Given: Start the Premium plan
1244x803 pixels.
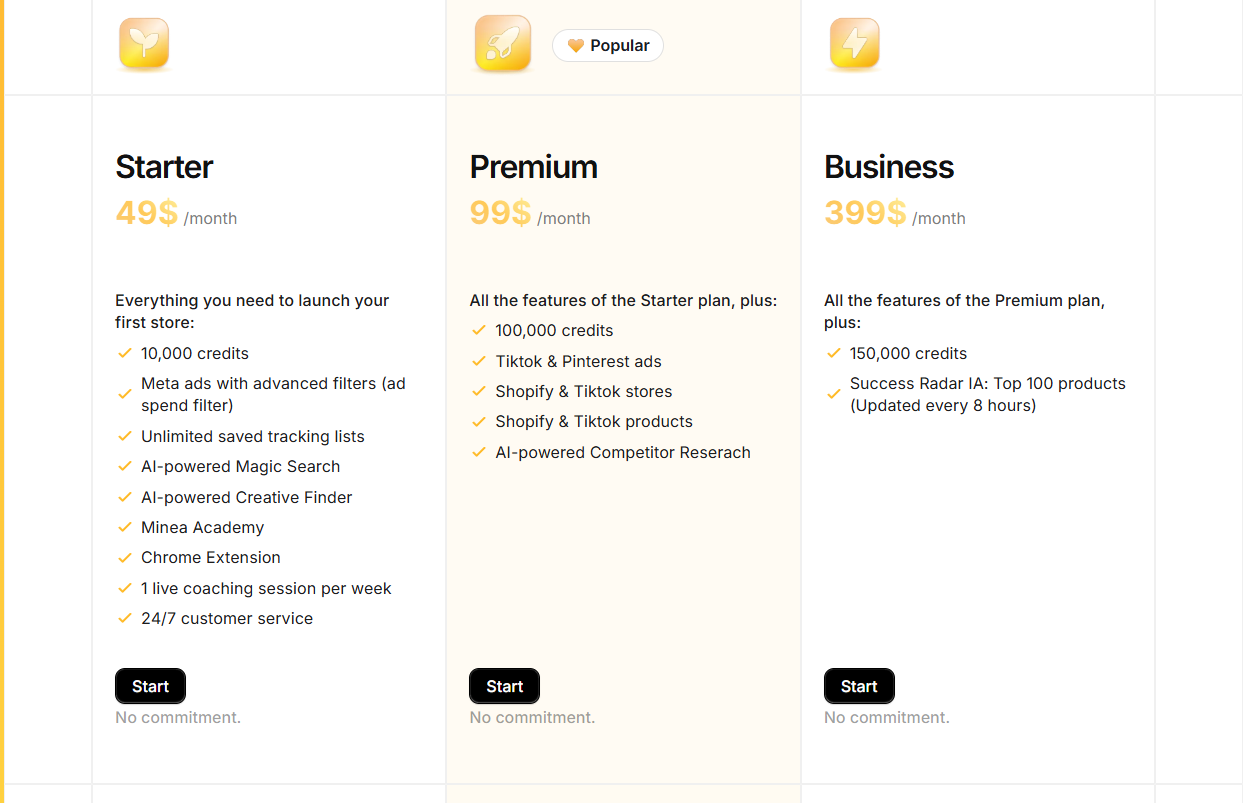Looking at the screenshot, I should (504, 686).
